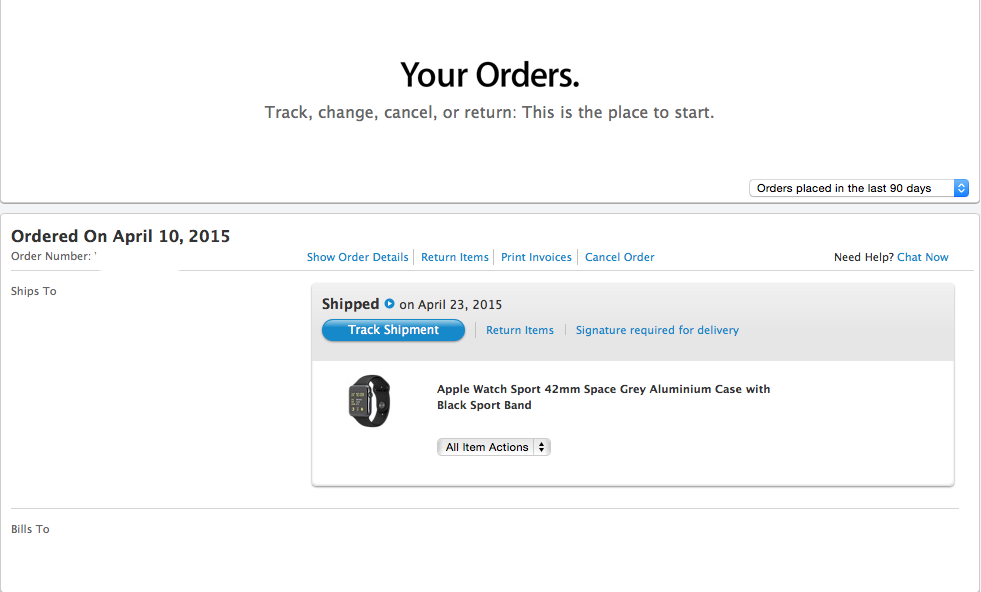This screenshot has width=981, height=592.
Task: Click the Order Number label
Action: (51, 256)
